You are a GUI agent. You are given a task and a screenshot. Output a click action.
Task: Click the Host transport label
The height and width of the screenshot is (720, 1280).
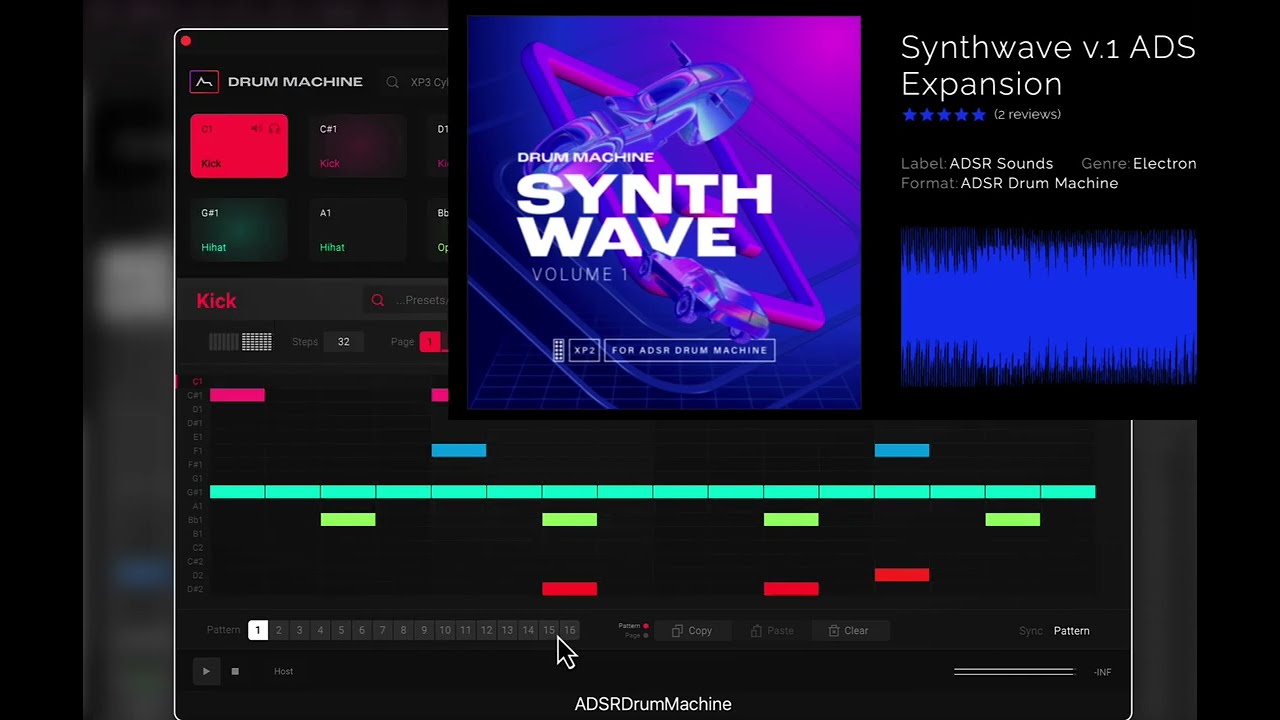[x=284, y=671]
